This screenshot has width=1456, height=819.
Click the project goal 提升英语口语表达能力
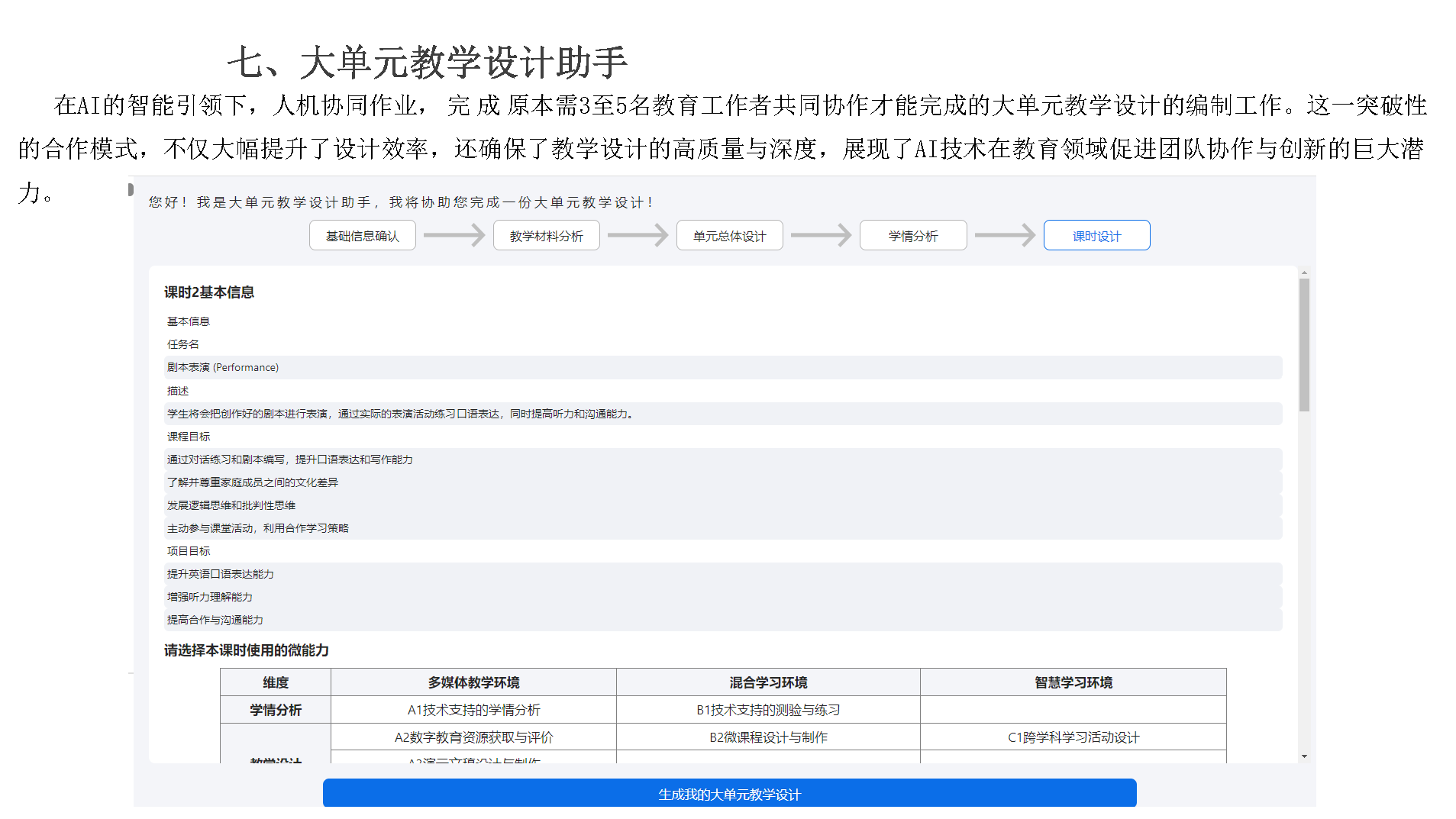point(722,574)
